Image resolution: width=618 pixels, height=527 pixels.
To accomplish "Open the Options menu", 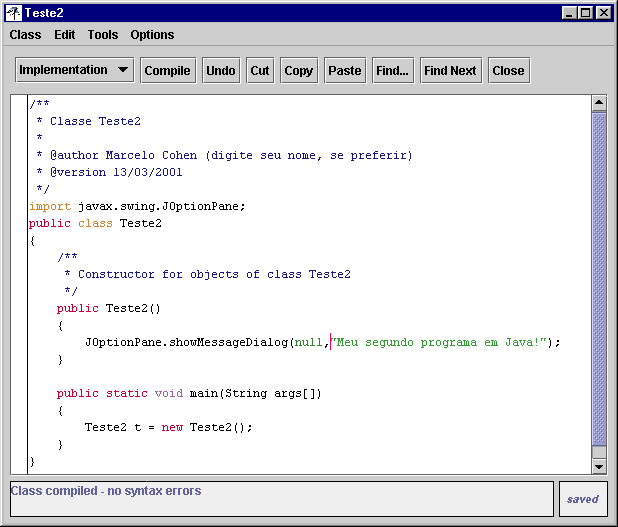I will (x=152, y=35).
